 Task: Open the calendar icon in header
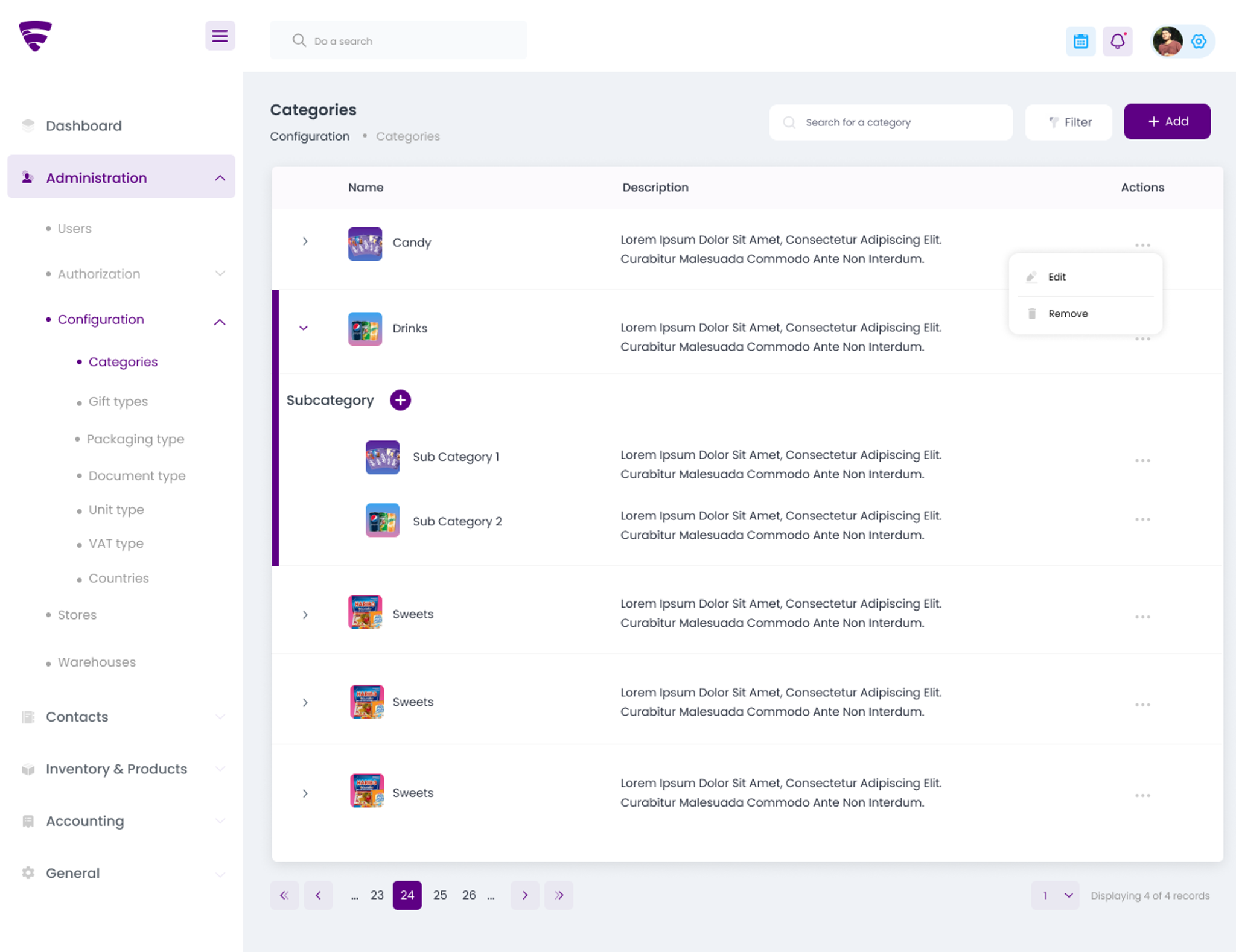click(1080, 41)
